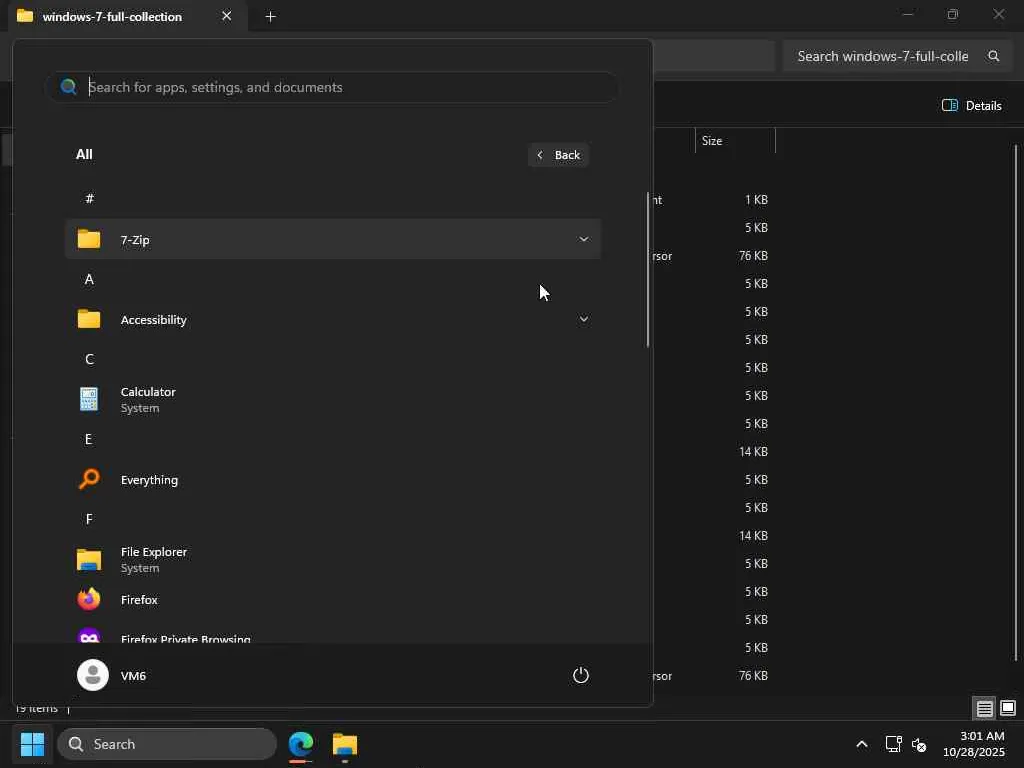Close the windows-7-full-collection tab
The height and width of the screenshot is (768, 1024).
(227, 16)
